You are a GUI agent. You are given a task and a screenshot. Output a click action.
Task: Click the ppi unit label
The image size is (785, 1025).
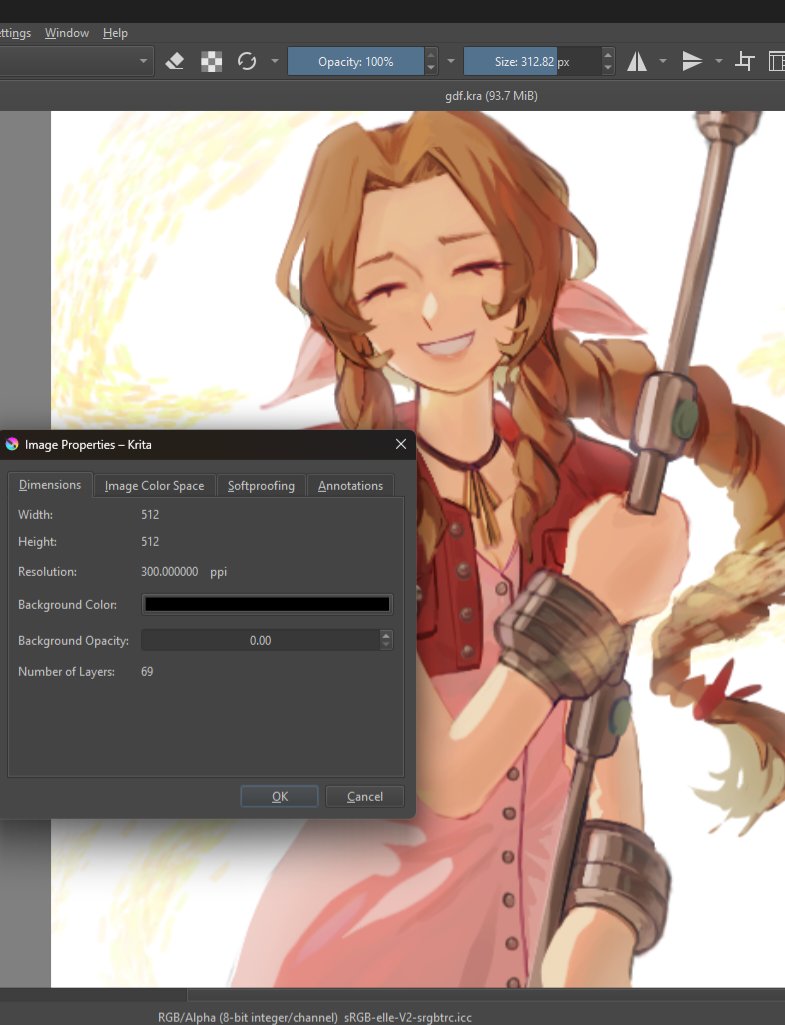[x=218, y=572]
